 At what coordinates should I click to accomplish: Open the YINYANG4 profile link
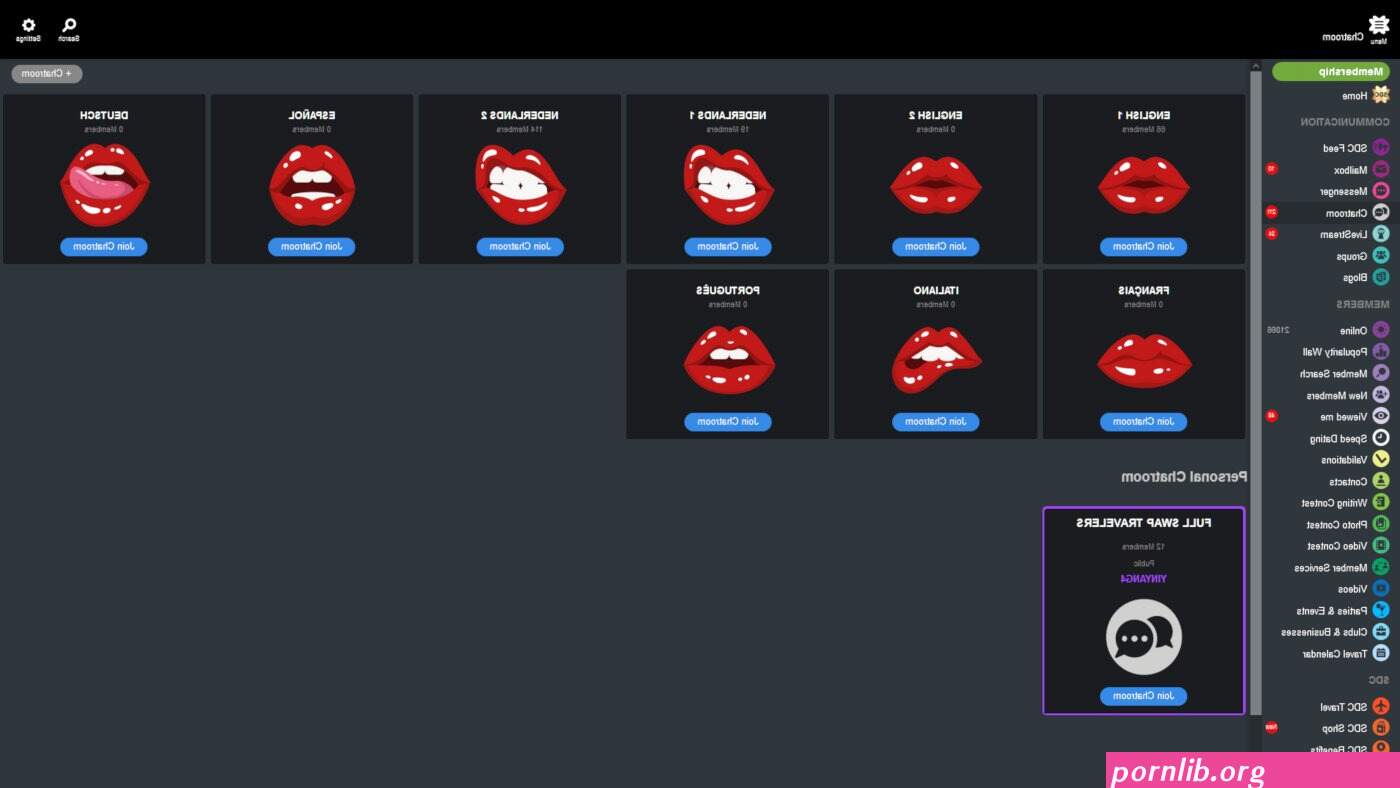coord(1144,578)
